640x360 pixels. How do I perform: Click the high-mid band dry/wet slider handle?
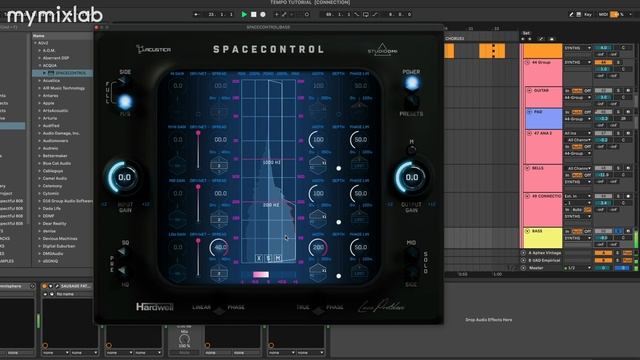(198, 133)
